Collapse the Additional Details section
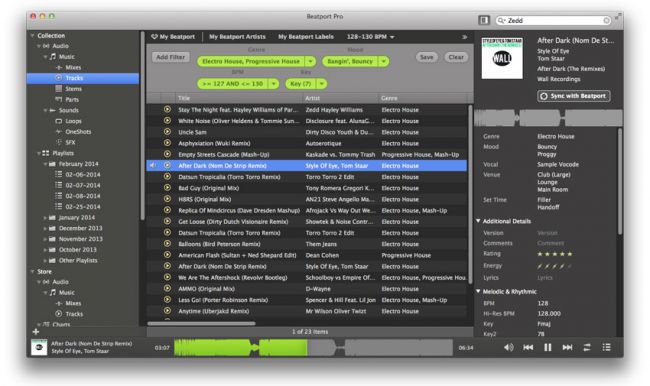 (x=478, y=221)
